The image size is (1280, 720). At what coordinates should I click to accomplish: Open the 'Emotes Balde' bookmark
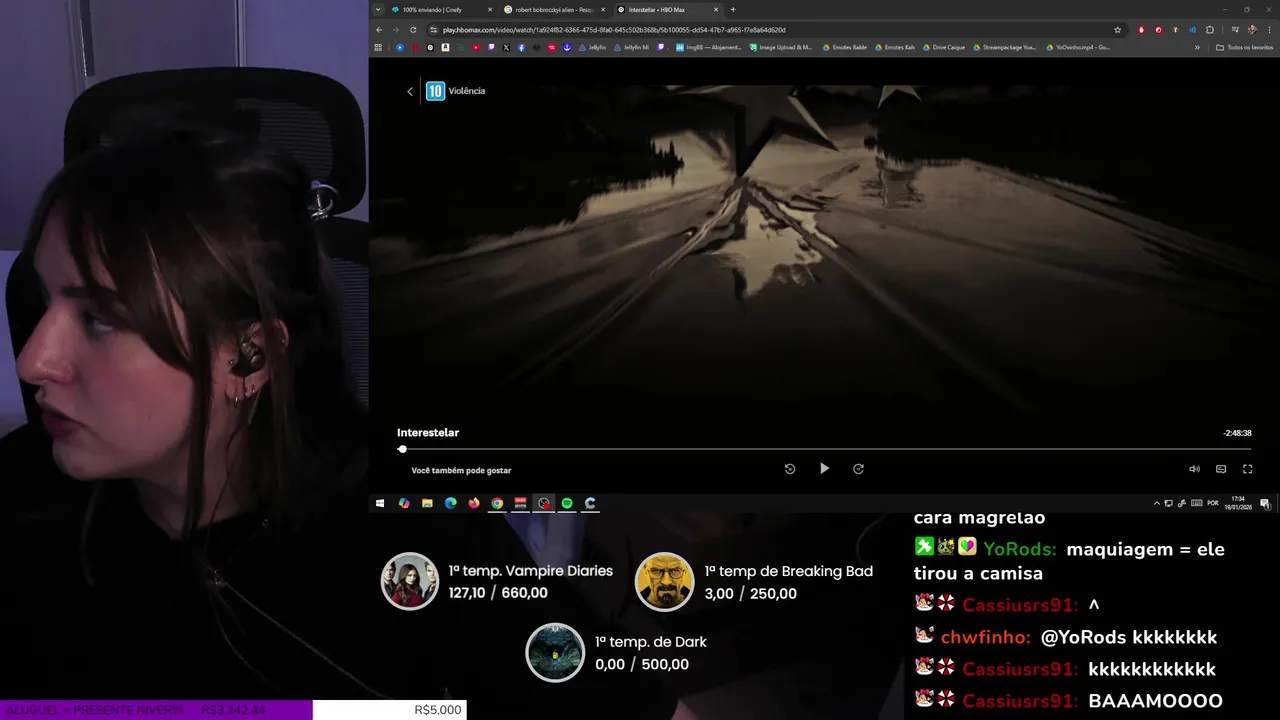pyautogui.click(x=844, y=47)
